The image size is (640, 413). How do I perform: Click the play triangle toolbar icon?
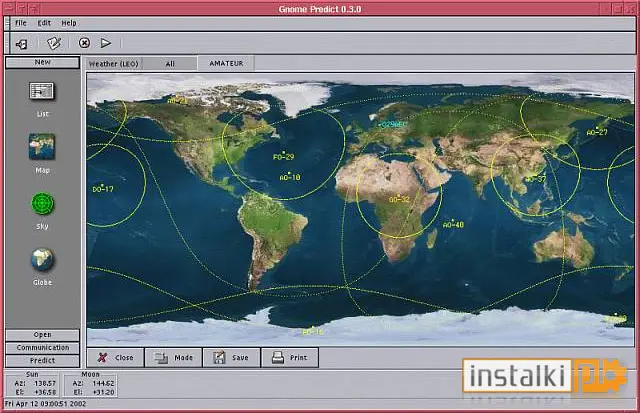pos(106,42)
